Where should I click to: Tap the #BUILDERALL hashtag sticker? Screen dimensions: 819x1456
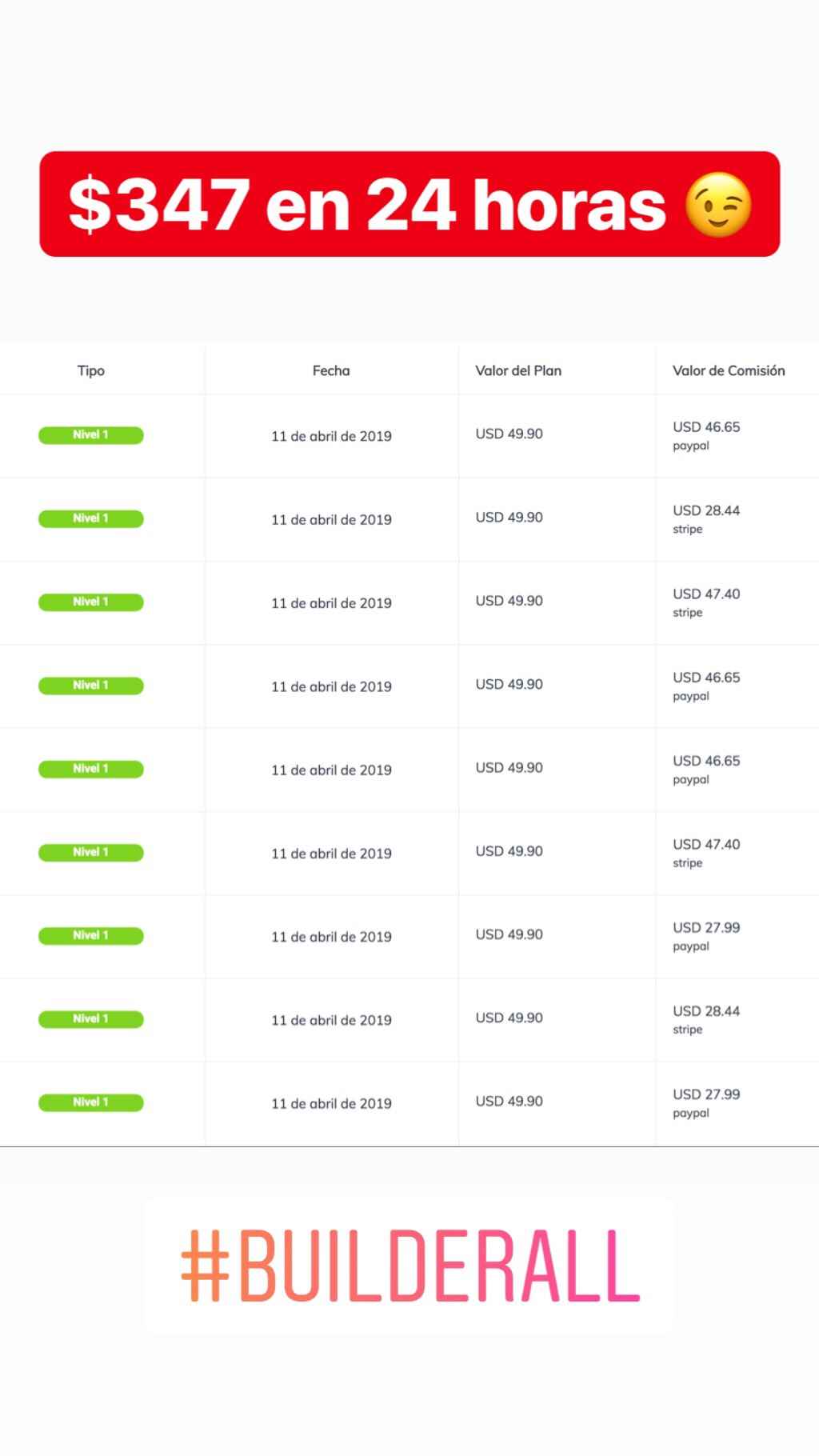pyautogui.click(x=410, y=1266)
